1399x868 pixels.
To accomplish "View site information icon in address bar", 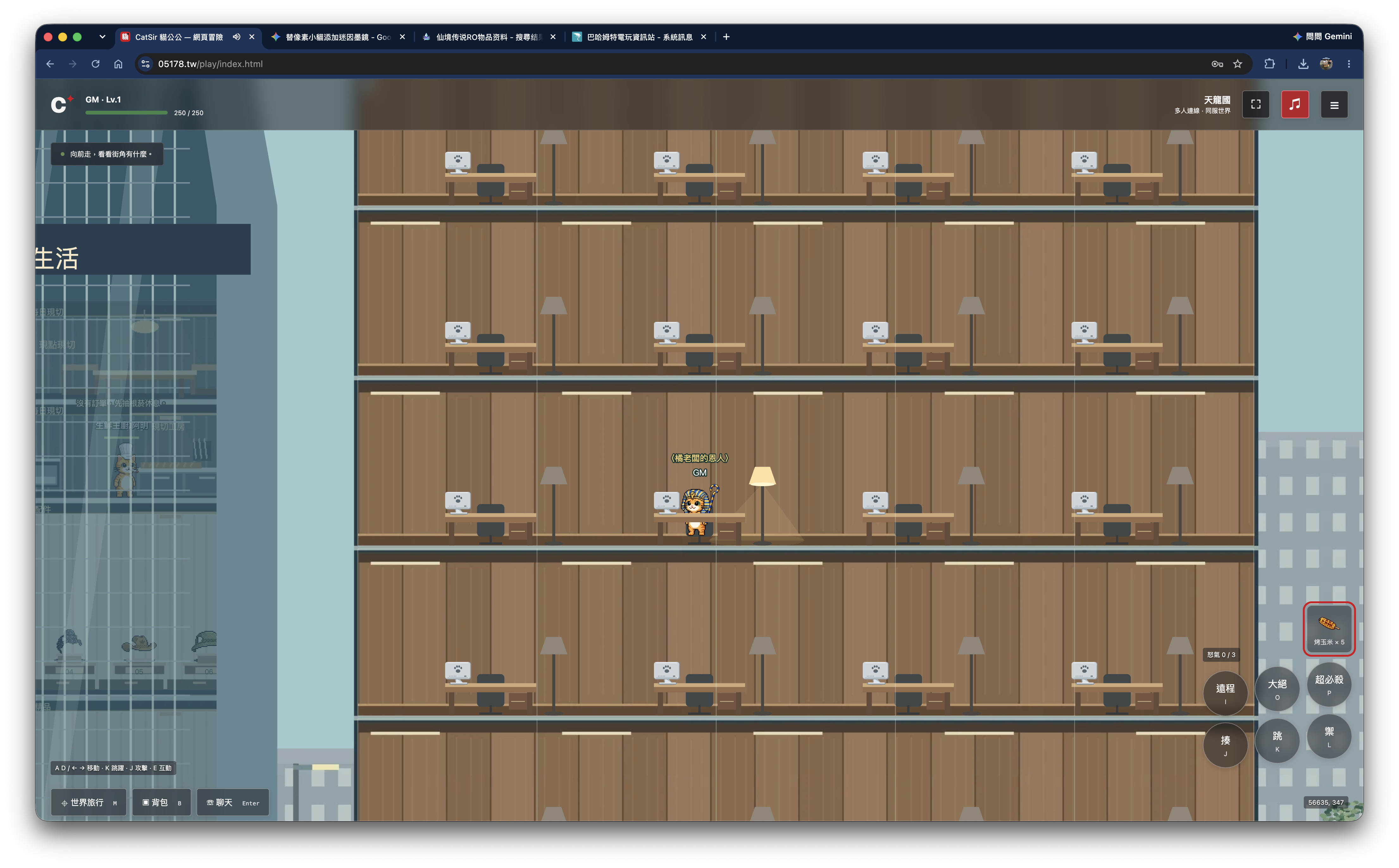I will (x=145, y=64).
